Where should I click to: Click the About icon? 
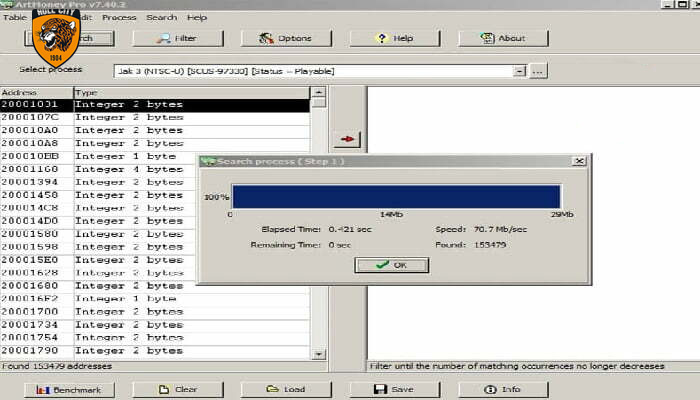tap(487, 38)
